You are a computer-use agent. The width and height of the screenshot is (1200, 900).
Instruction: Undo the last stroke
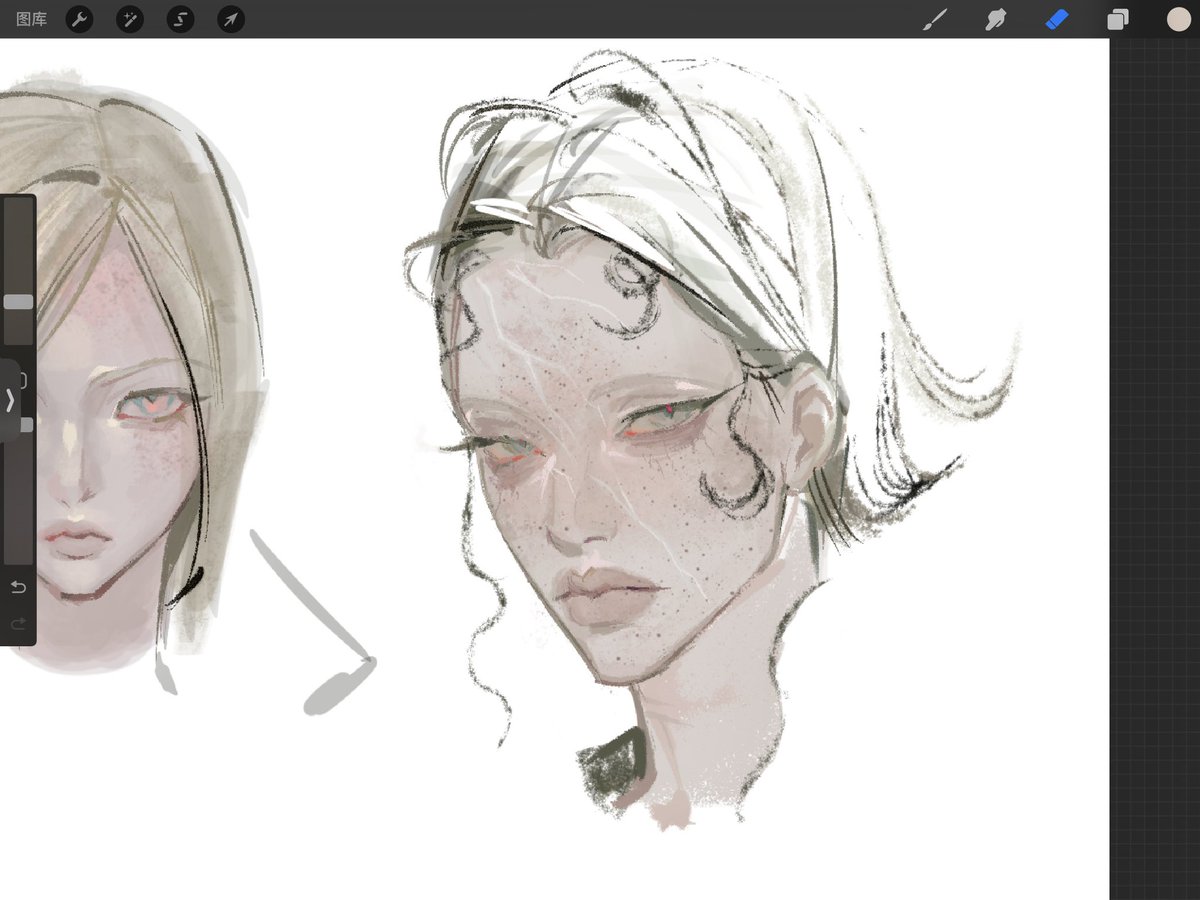click(x=18, y=586)
